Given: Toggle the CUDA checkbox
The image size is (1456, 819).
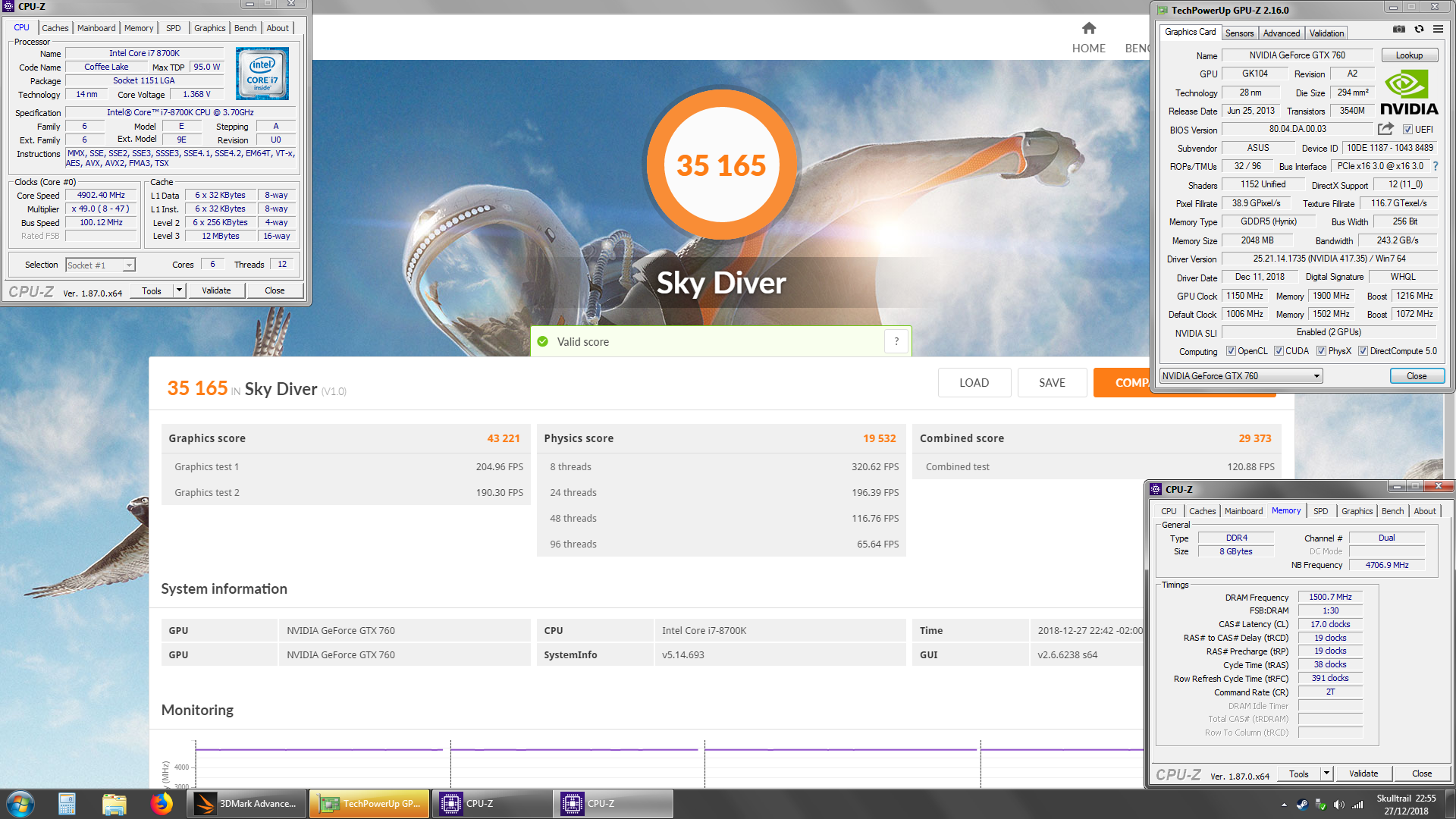Looking at the screenshot, I should pos(1279,351).
